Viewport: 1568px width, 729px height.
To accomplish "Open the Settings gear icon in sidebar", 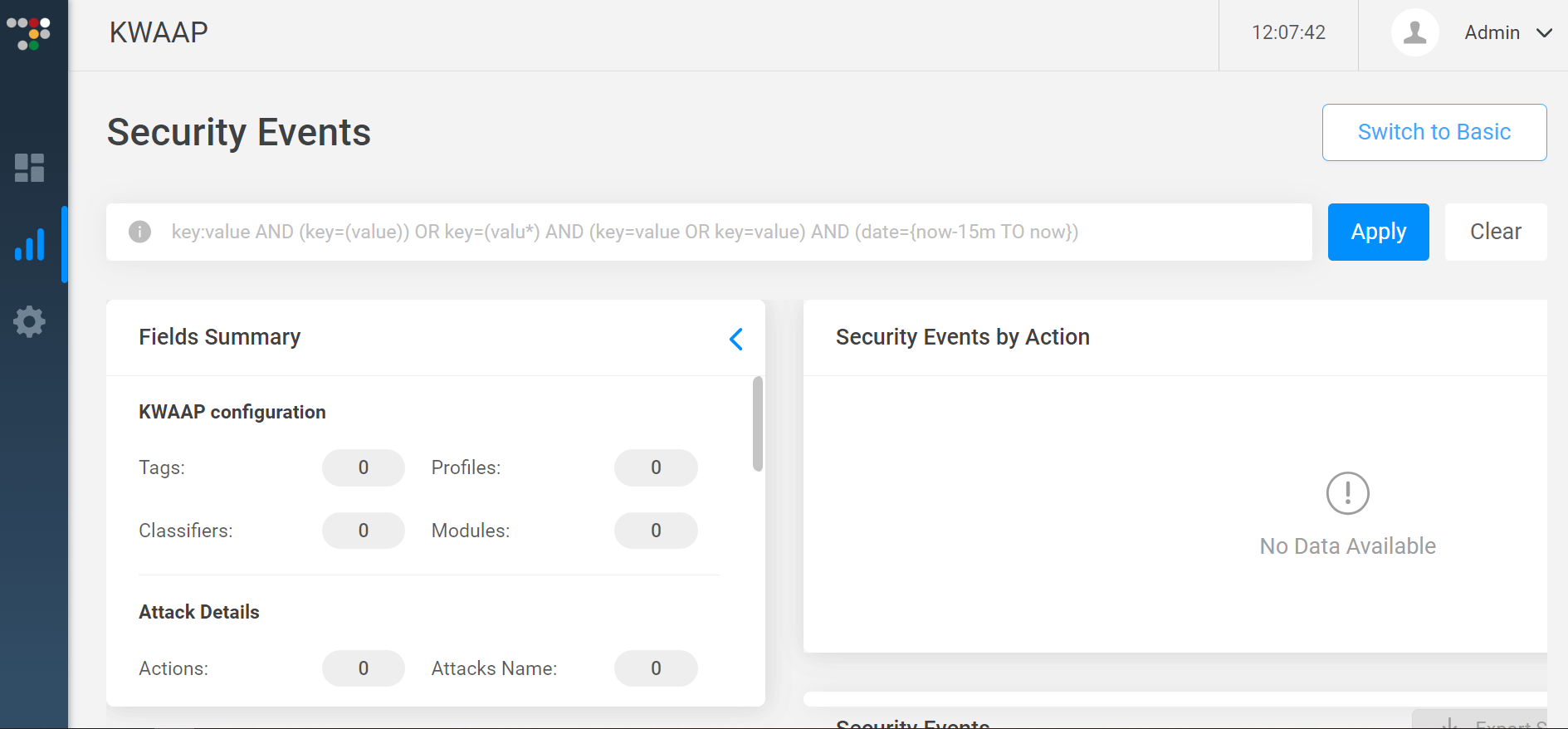I will 29,321.
